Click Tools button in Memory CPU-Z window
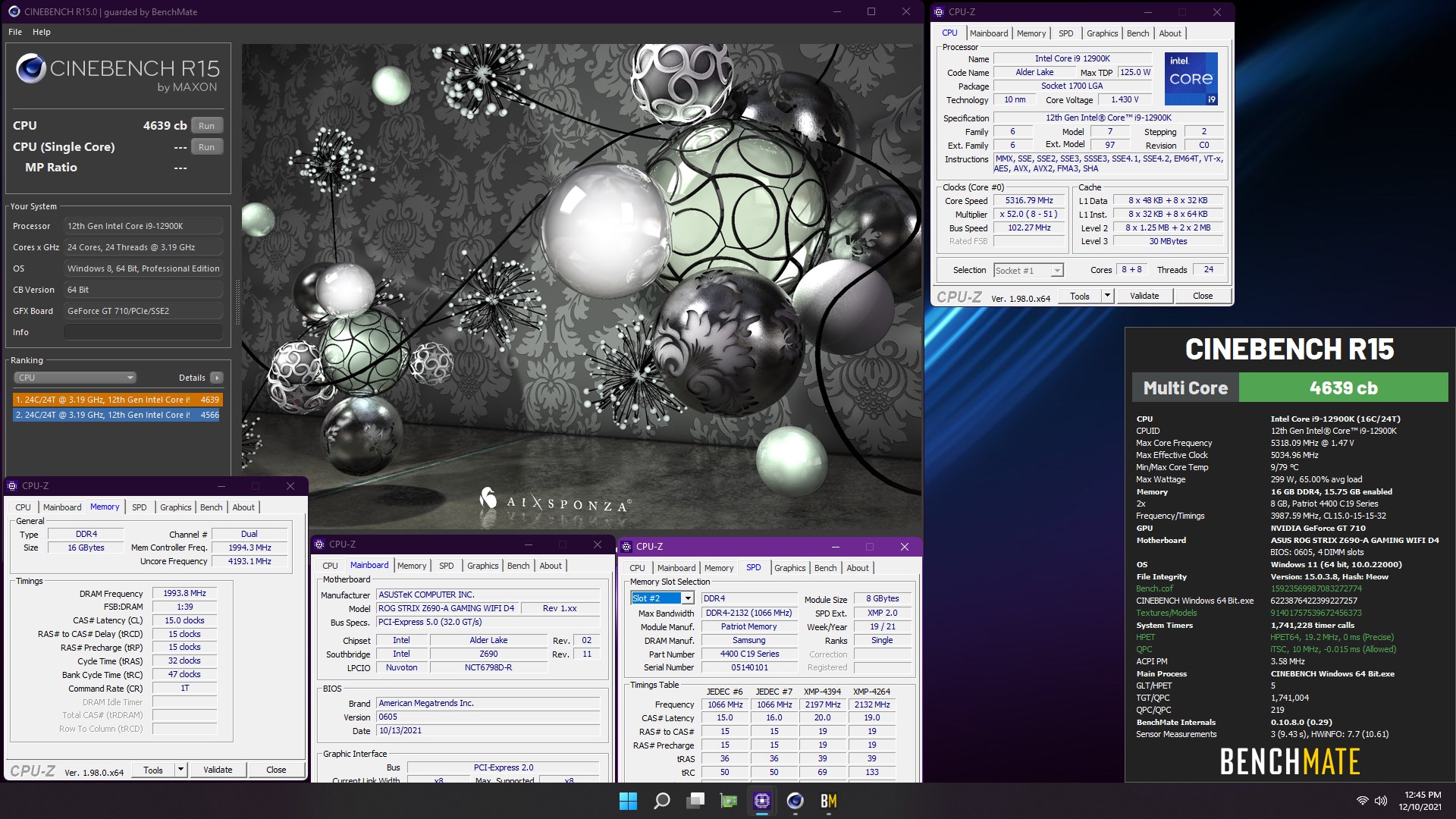This screenshot has height=819, width=1456. click(x=153, y=770)
